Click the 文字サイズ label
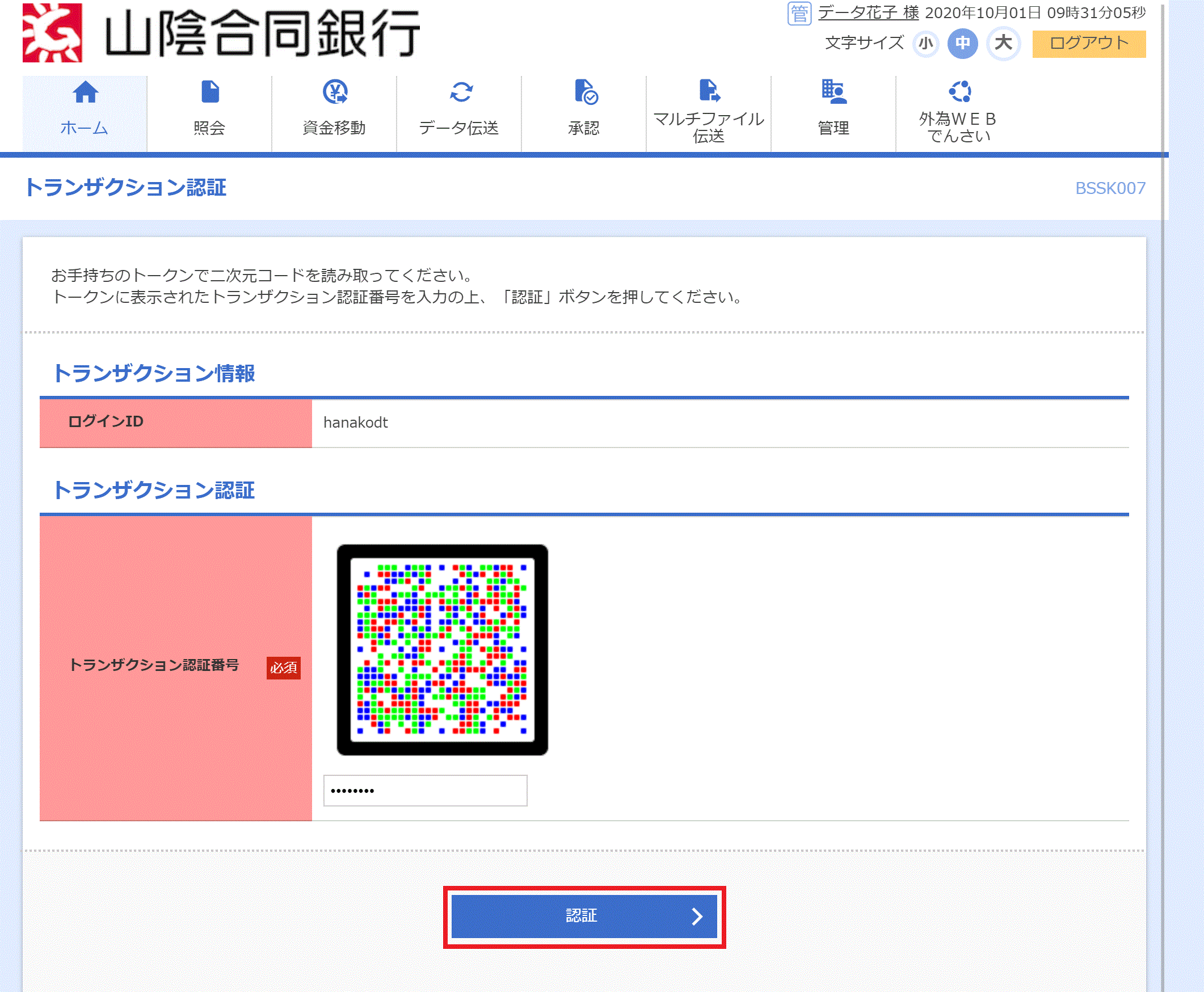1204x992 pixels. tap(864, 43)
